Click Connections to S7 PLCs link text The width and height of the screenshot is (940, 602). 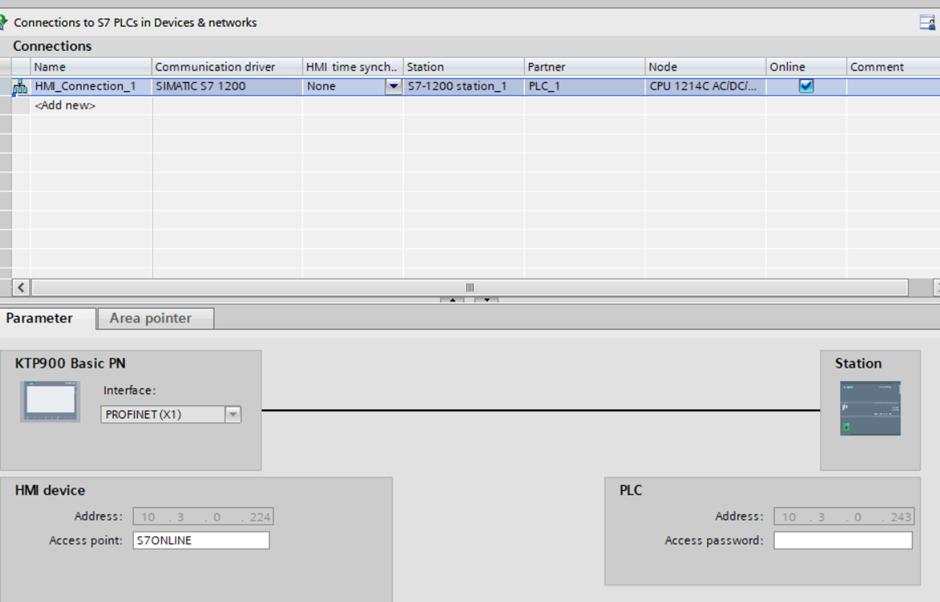tap(135, 23)
